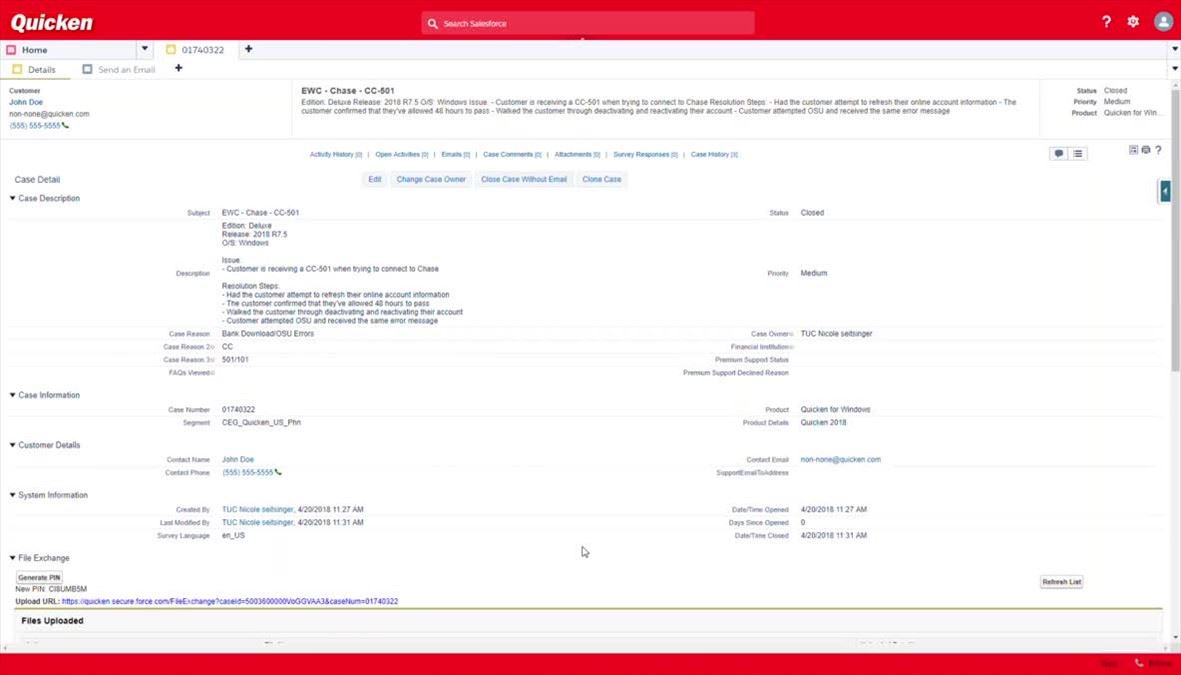Switch to the Send an Email subtab
1181x675 pixels.
pos(126,70)
